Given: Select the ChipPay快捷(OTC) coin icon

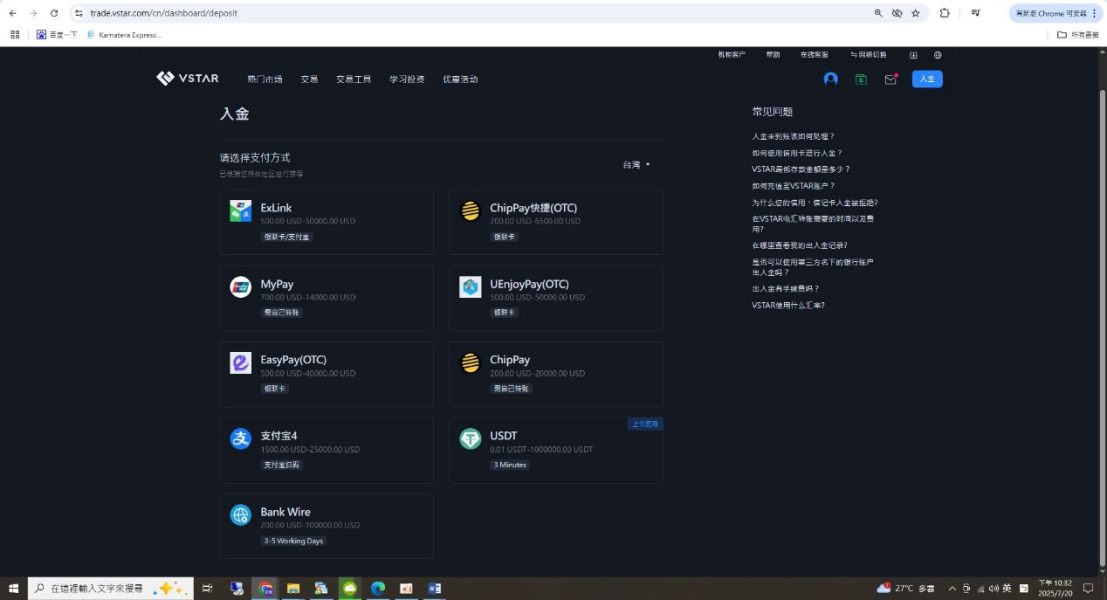Looking at the screenshot, I should pyautogui.click(x=470, y=210).
